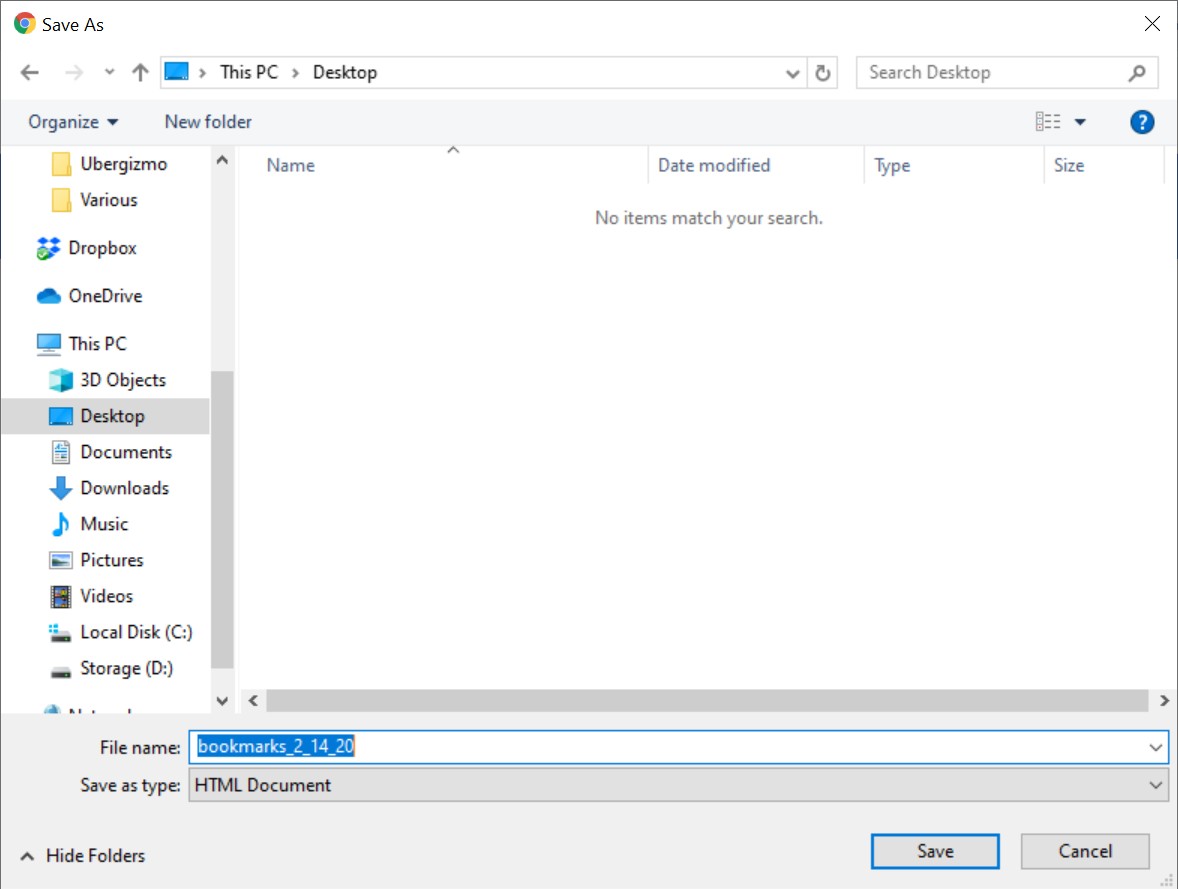
Task: Expand the view options dropdown arrow
Action: click(x=1080, y=122)
